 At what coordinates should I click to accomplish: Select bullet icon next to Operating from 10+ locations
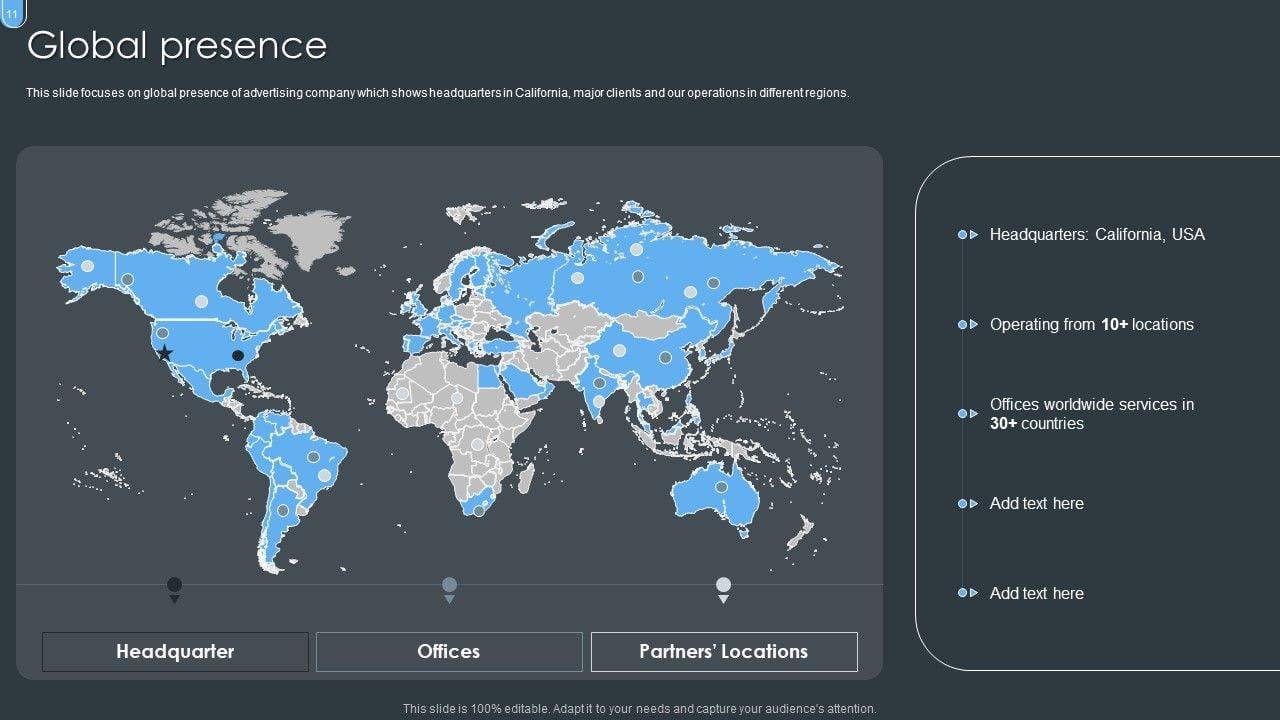[967, 325]
